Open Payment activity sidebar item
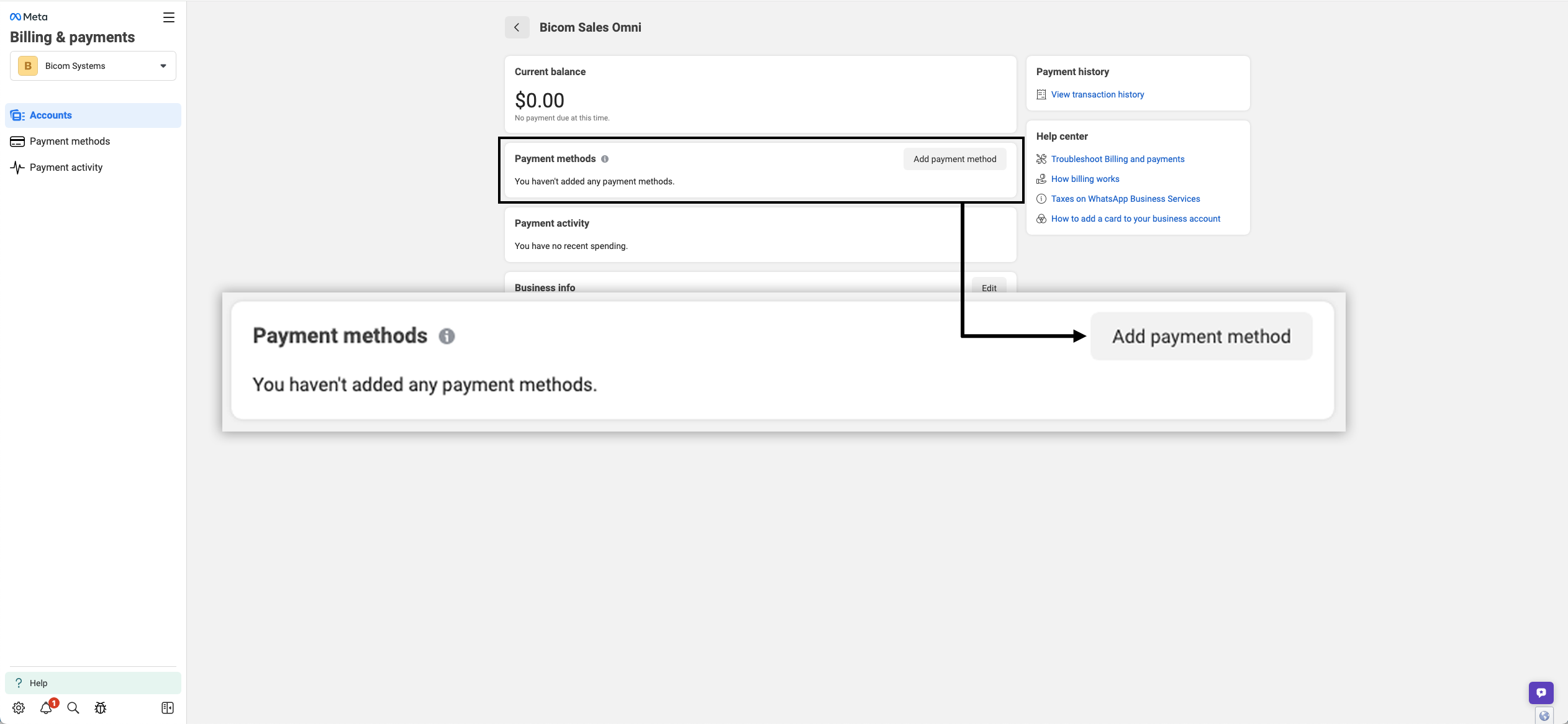This screenshot has height=724, width=1568. [x=66, y=168]
